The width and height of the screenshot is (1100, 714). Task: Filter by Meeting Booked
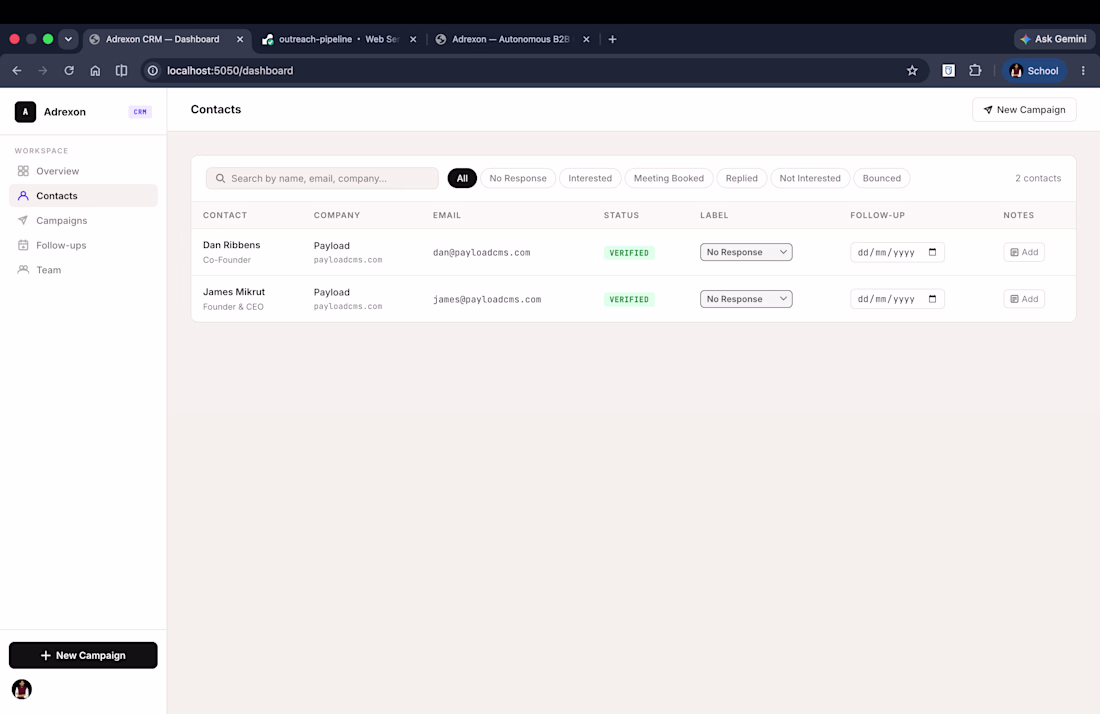[x=669, y=178]
